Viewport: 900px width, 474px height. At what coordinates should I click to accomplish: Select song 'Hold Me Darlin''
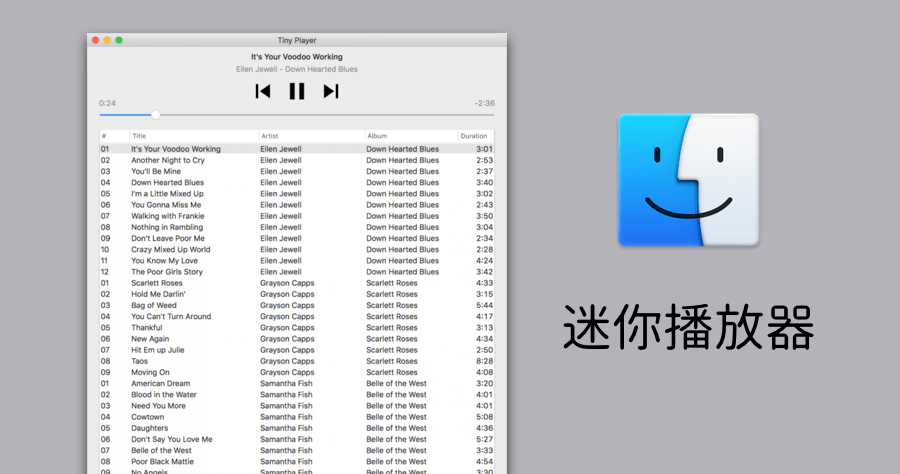[x=158, y=294]
